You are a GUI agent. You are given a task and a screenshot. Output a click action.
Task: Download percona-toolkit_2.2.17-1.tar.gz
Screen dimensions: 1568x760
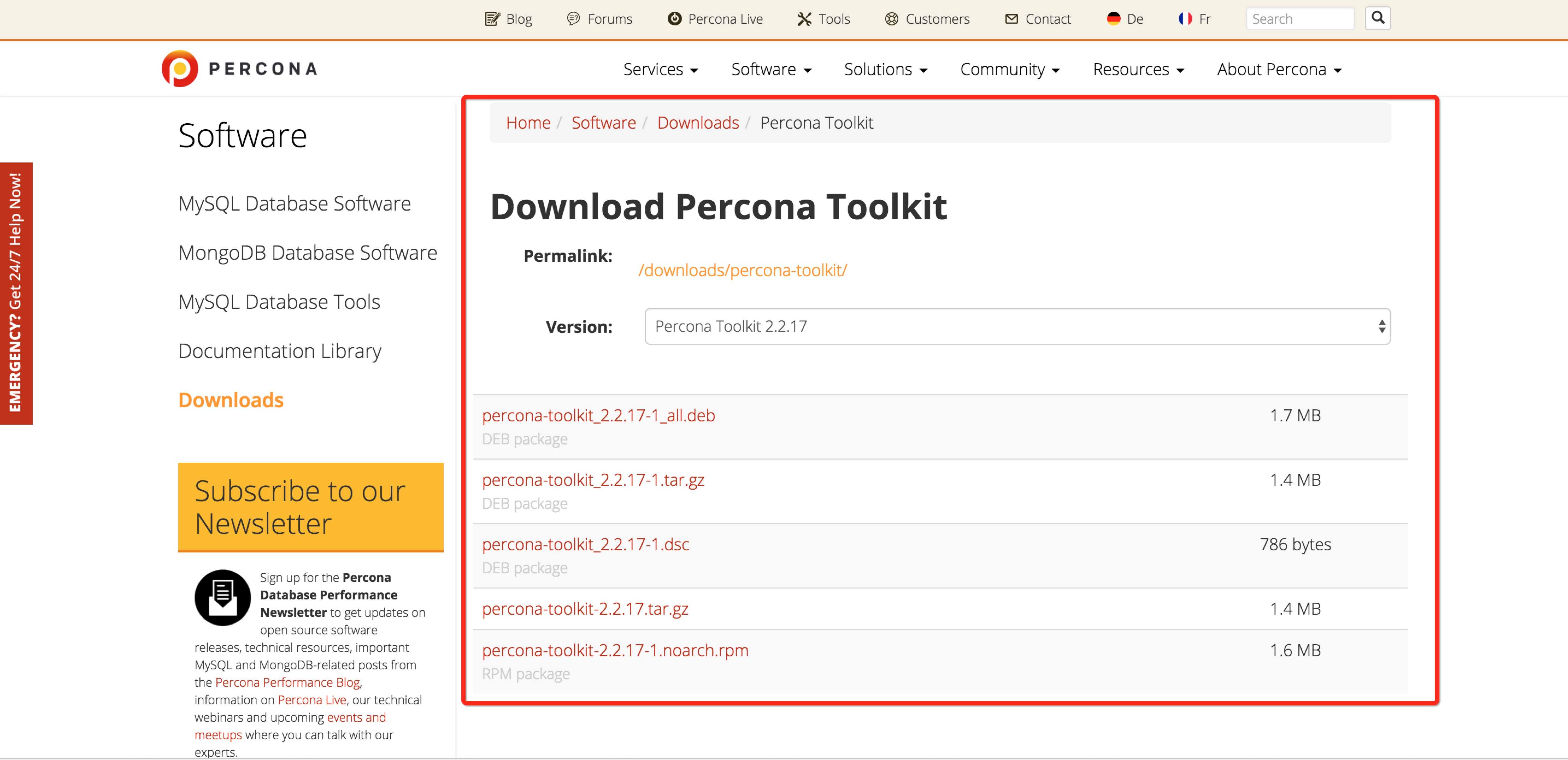(x=593, y=480)
